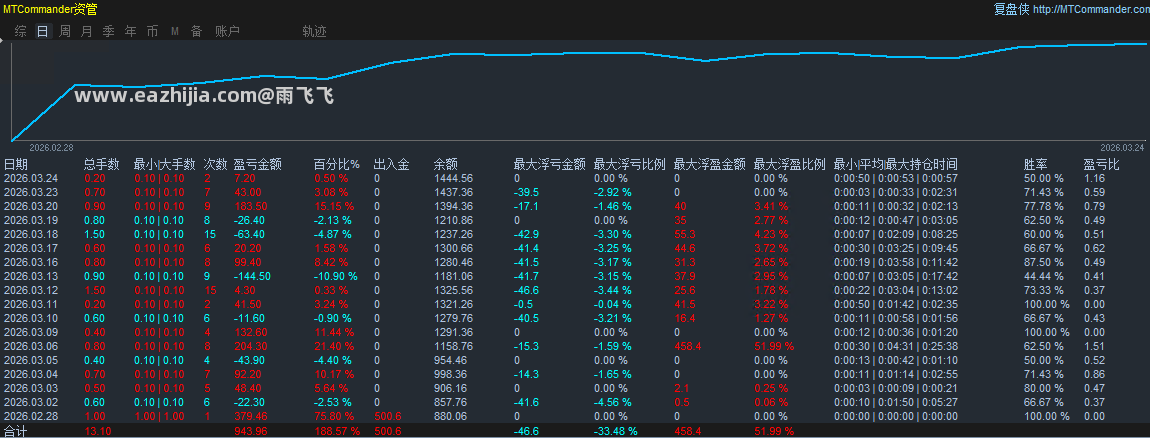Click the 44.44 % win rate cell
The width and height of the screenshot is (1150, 438).
coord(1044,276)
